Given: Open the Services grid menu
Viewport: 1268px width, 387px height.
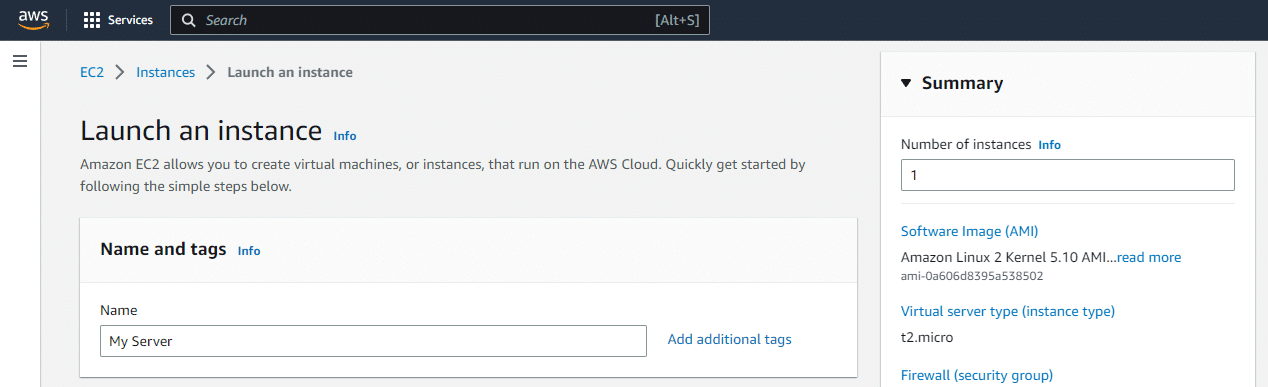Looking at the screenshot, I should click(x=92, y=20).
